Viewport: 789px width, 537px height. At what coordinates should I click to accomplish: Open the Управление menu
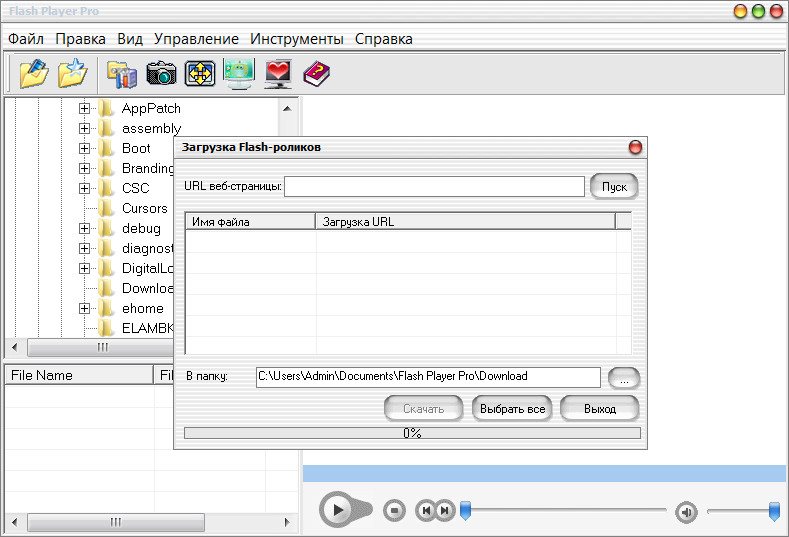(196, 39)
